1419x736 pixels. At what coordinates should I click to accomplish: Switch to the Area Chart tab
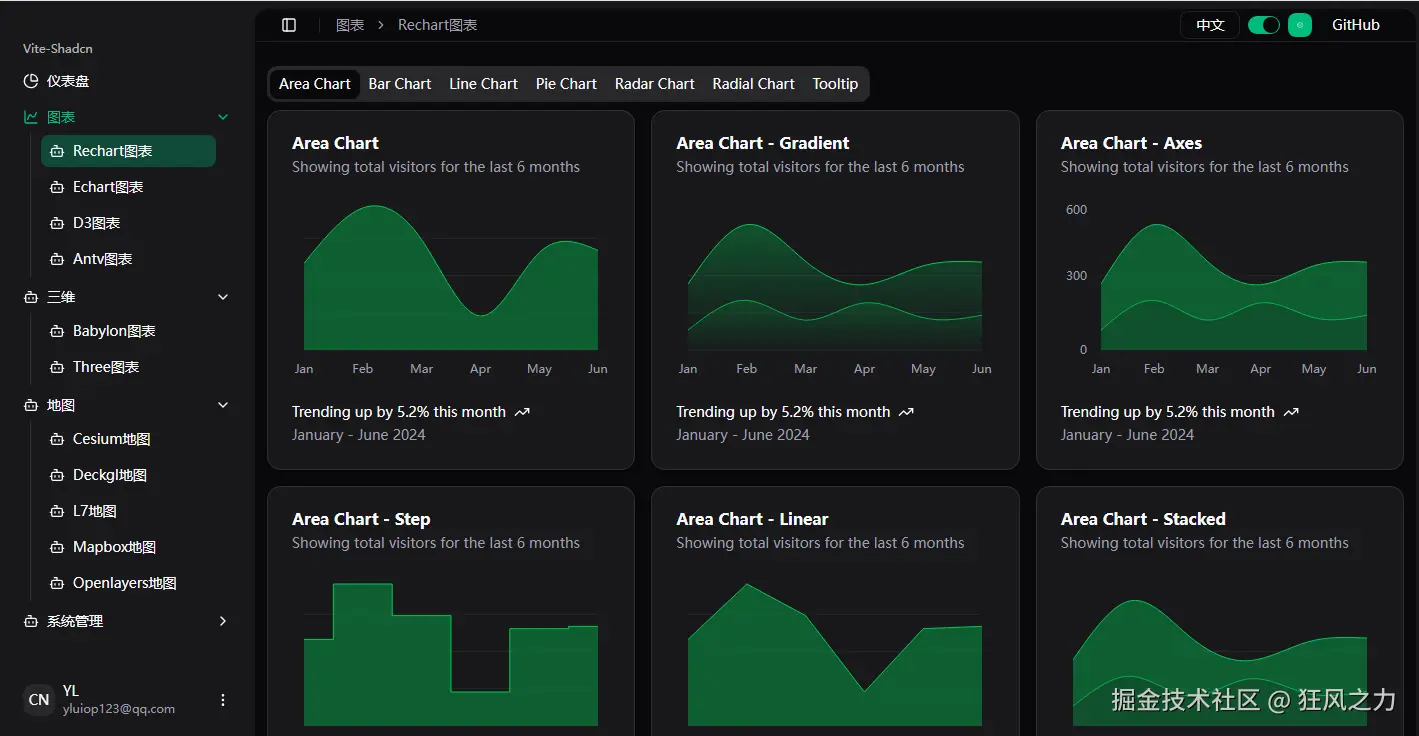pyautogui.click(x=315, y=84)
